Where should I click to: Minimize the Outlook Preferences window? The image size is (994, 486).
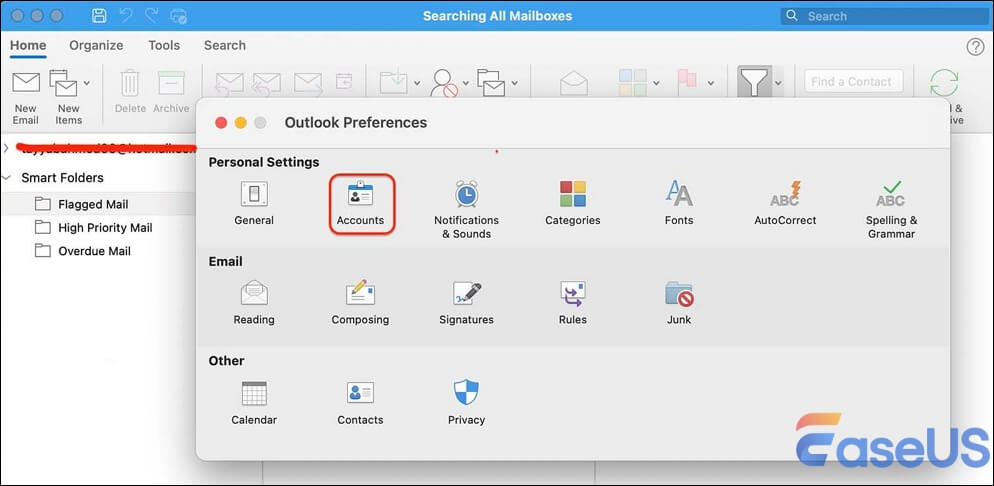tap(240, 123)
